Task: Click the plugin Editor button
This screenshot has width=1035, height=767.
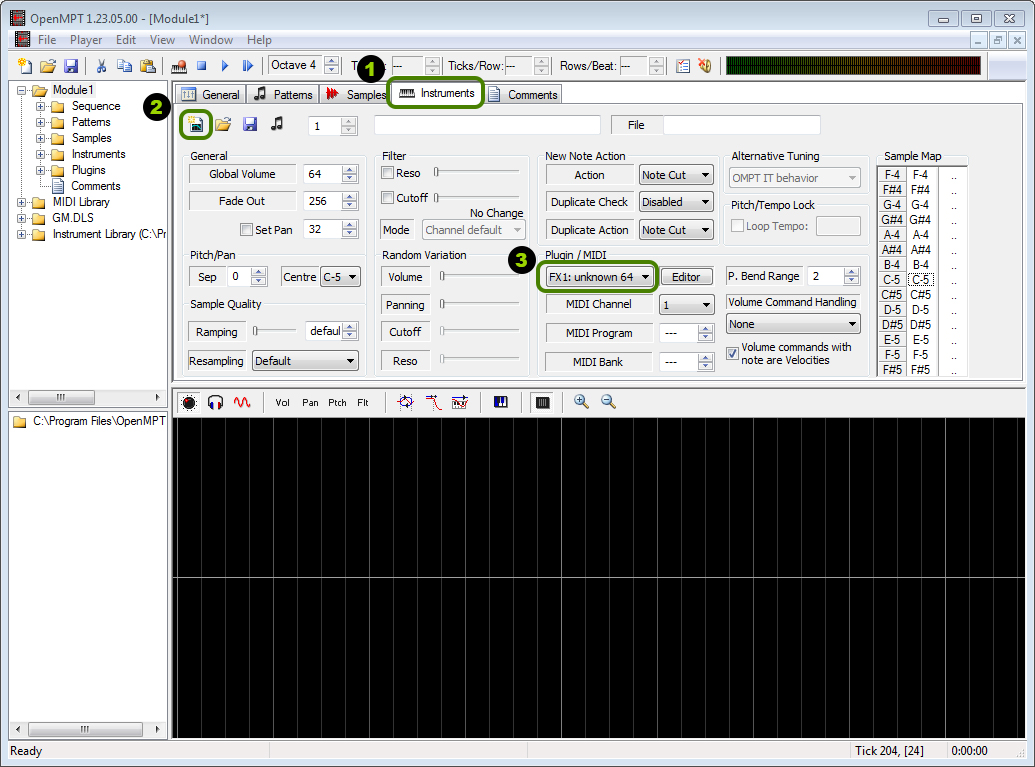Action: 686,277
